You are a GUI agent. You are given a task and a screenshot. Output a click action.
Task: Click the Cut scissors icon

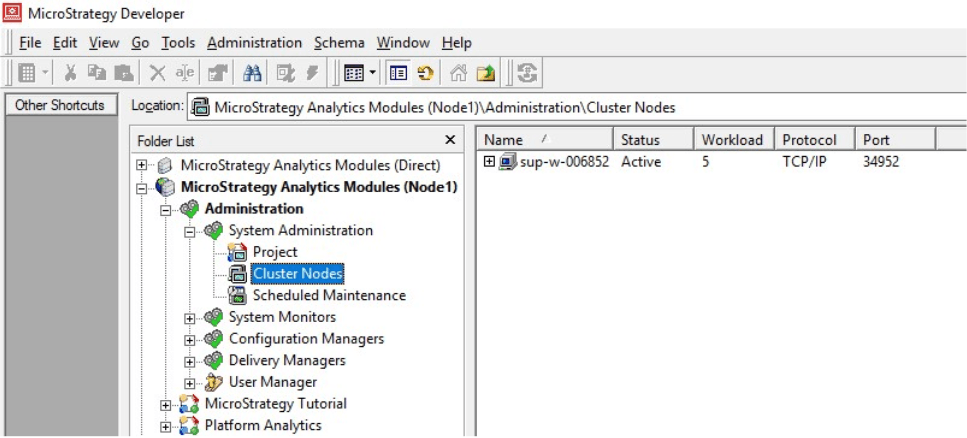point(70,73)
